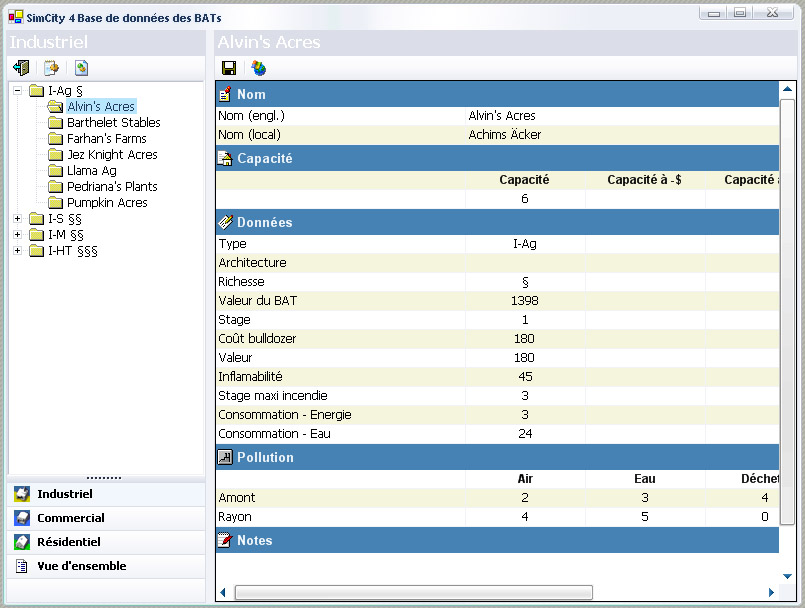Collapse the I-Ag § tree node
The image size is (805, 608).
pyautogui.click(x=17, y=90)
